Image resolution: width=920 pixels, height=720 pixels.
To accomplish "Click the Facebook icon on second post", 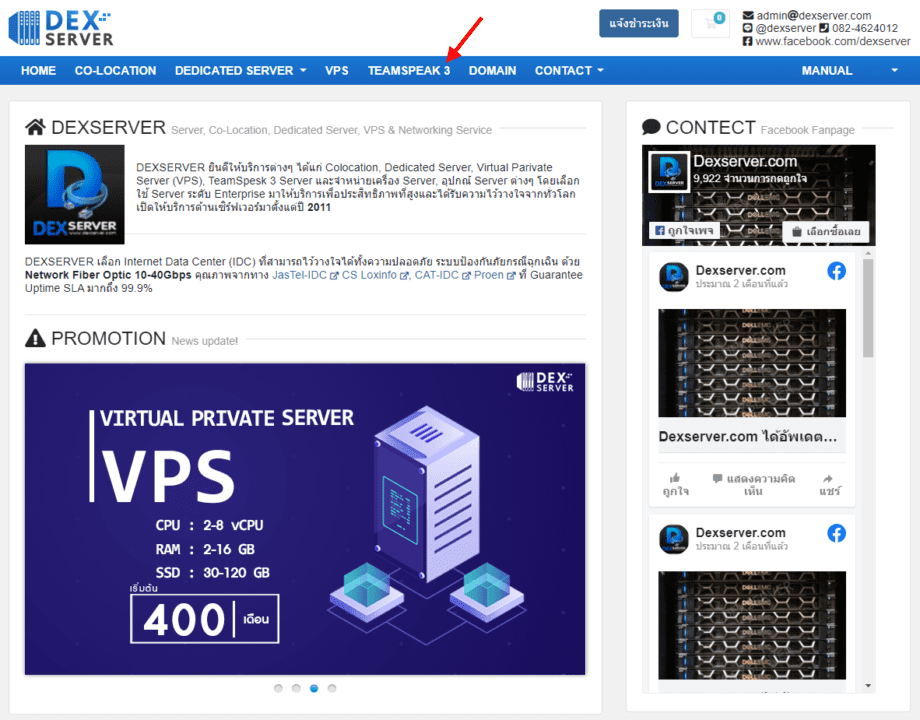I will [x=836, y=533].
